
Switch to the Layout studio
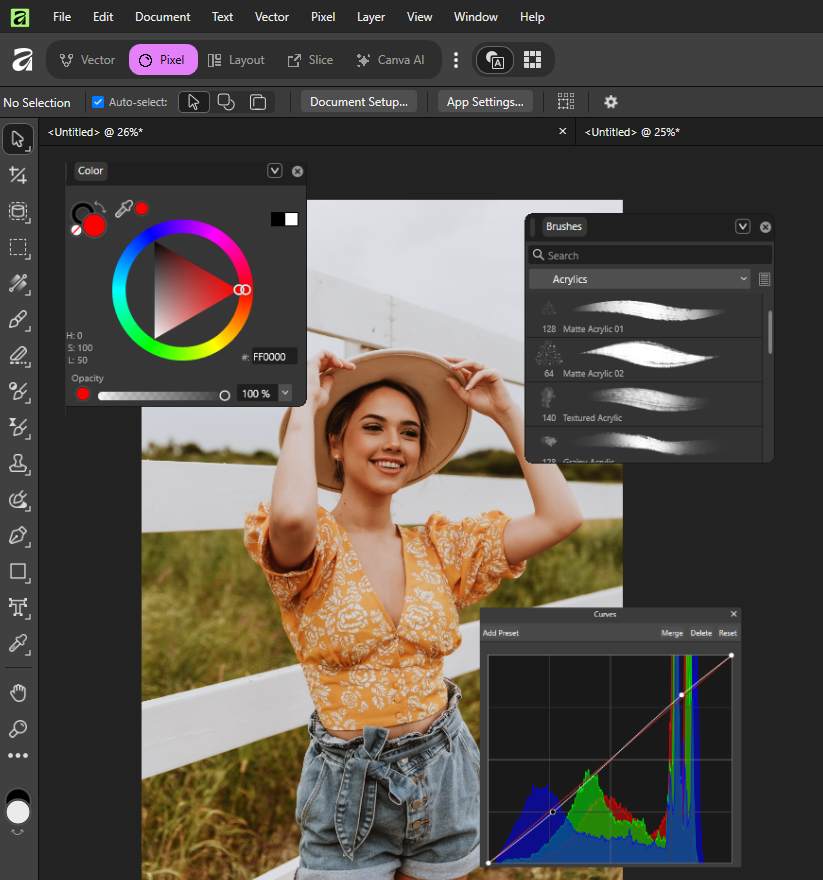(x=236, y=59)
